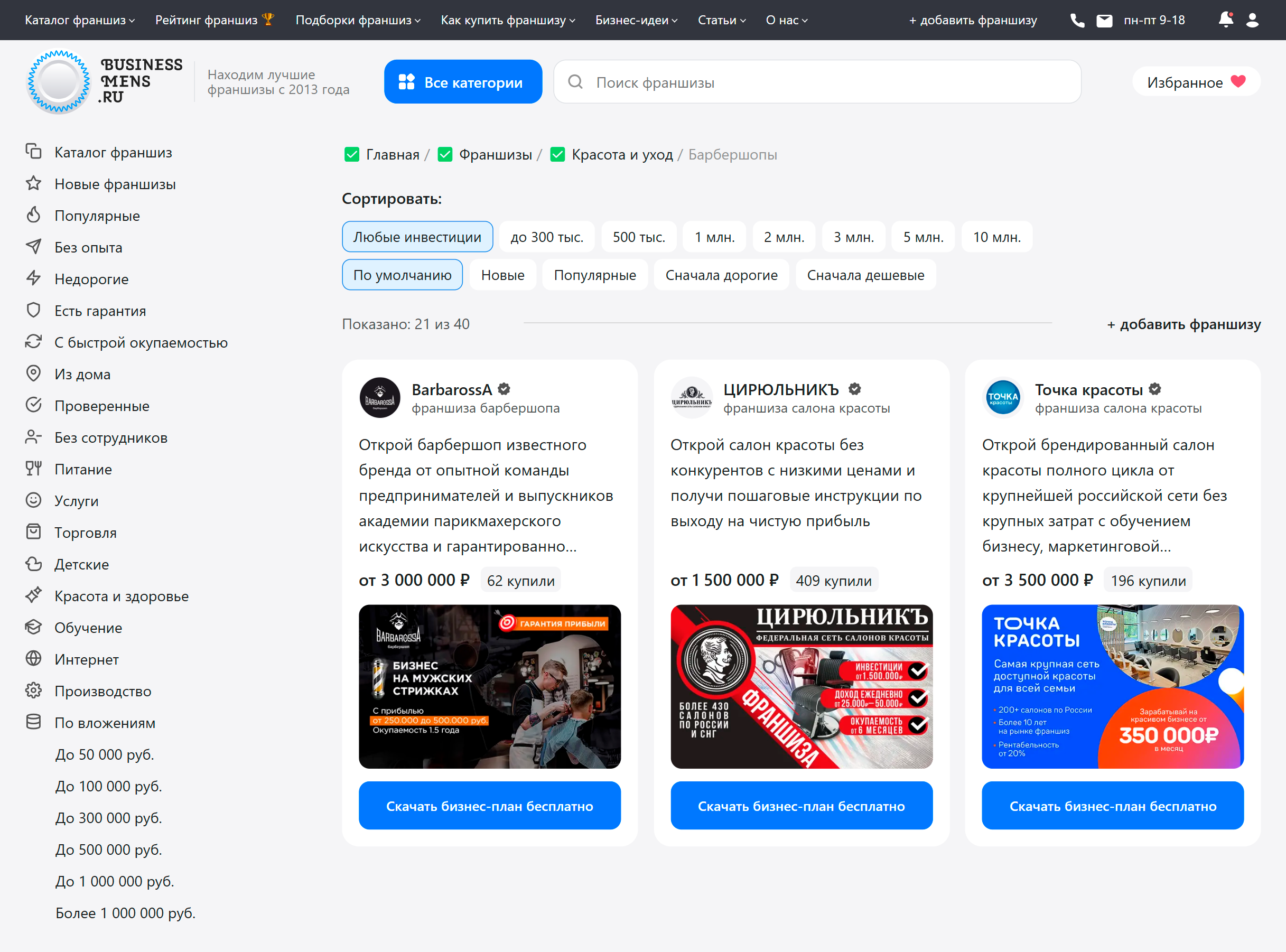This screenshot has height=952, width=1286.
Task: Select the 10 млн. investment filter
Action: (x=997, y=237)
